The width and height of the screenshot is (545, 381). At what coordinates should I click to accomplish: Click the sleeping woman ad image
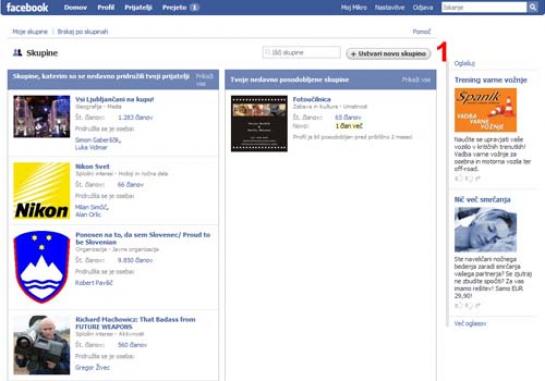pos(486,230)
